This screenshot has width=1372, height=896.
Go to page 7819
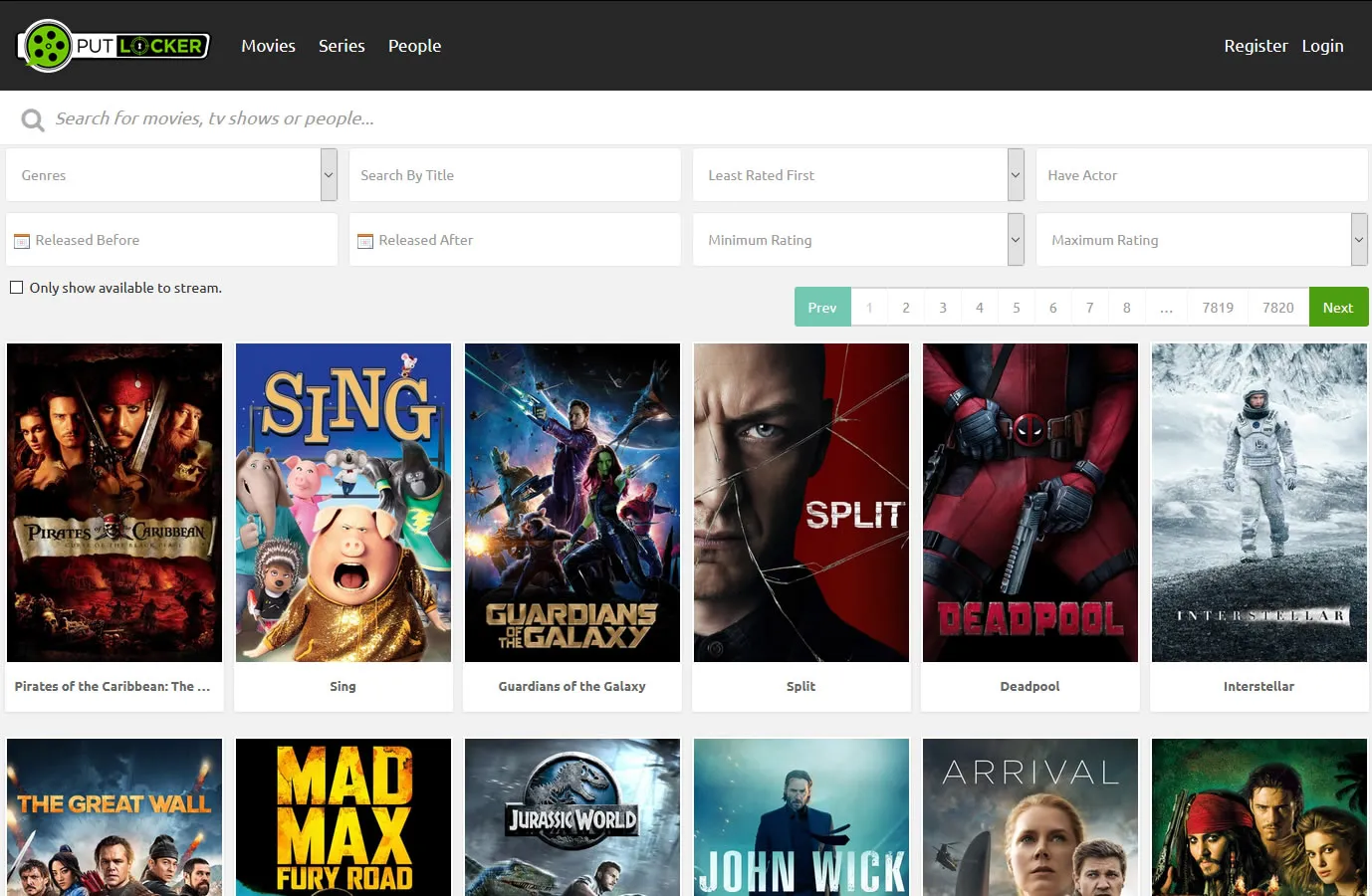tap(1218, 307)
